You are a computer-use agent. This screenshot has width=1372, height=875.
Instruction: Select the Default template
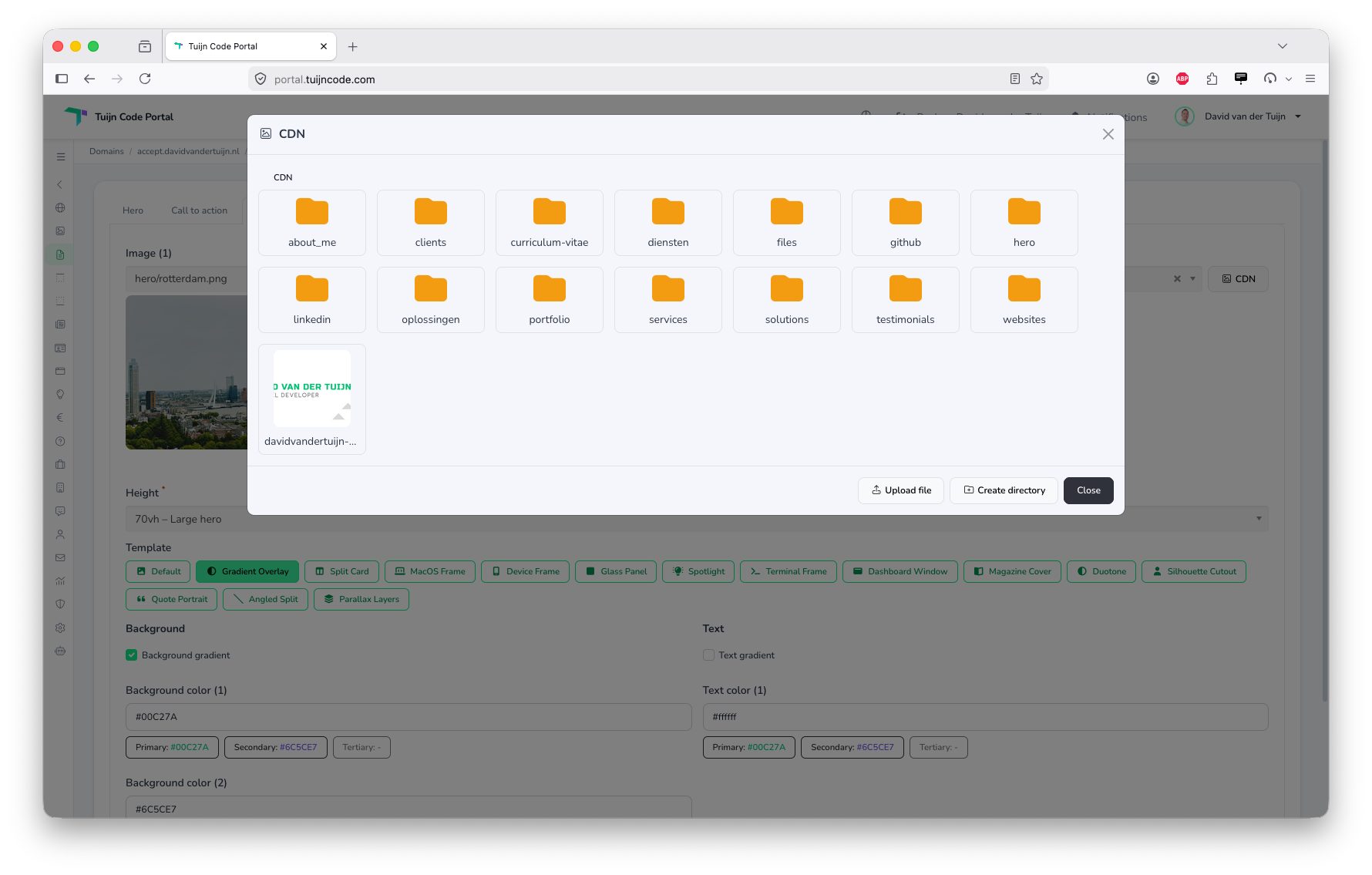click(158, 571)
